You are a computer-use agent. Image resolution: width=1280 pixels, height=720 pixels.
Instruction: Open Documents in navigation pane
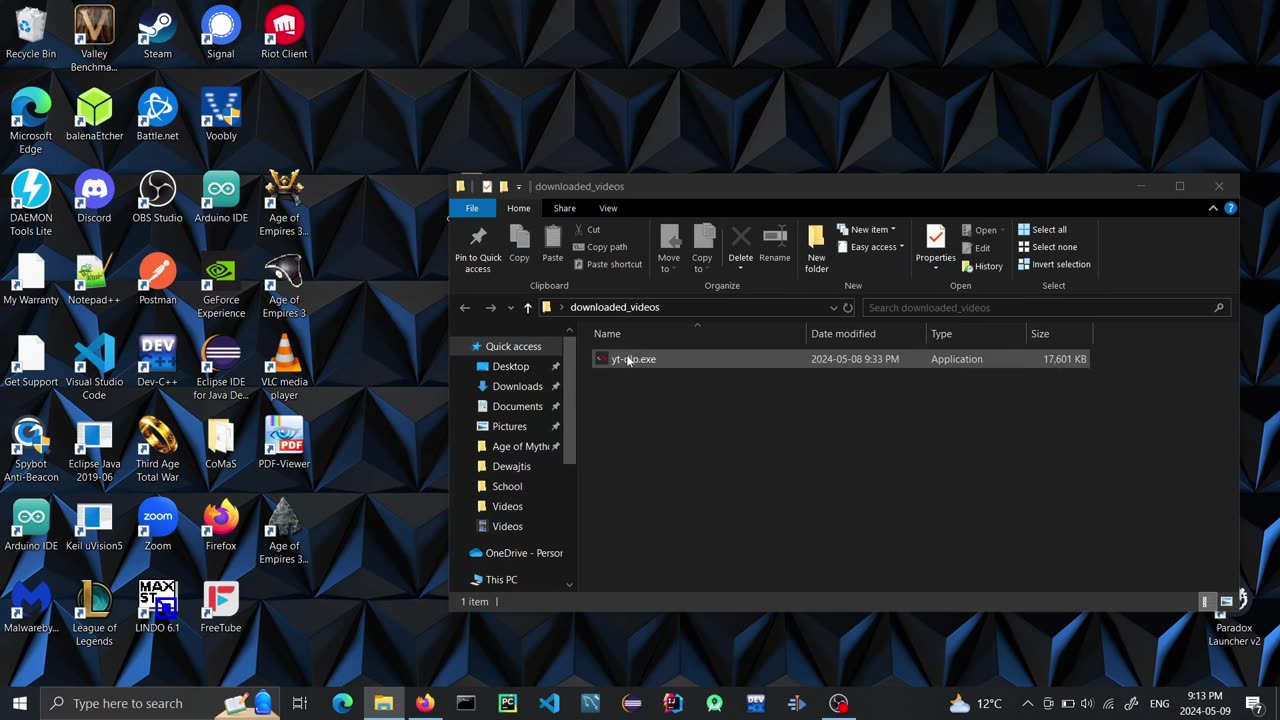(x=517, y=406)
